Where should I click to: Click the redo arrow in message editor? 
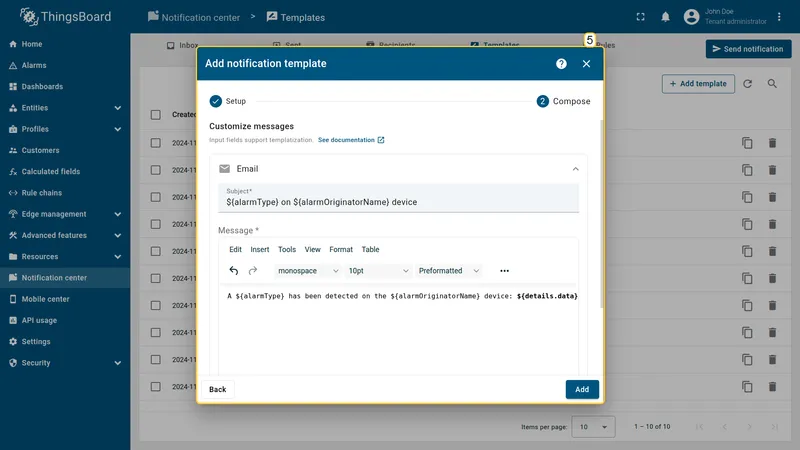253,271
